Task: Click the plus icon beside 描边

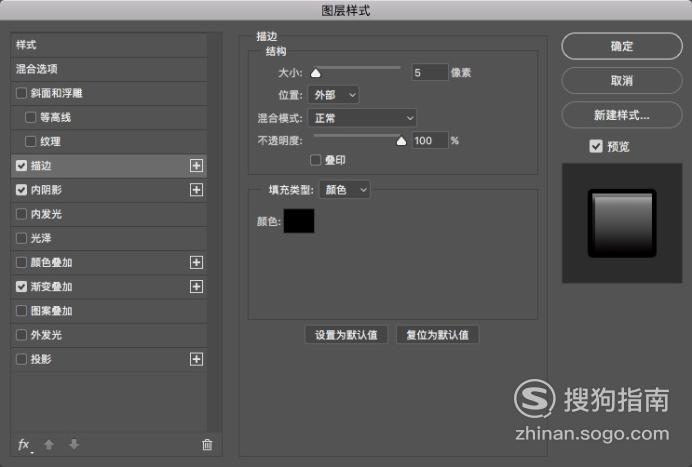Action: (x=196, y=166)
